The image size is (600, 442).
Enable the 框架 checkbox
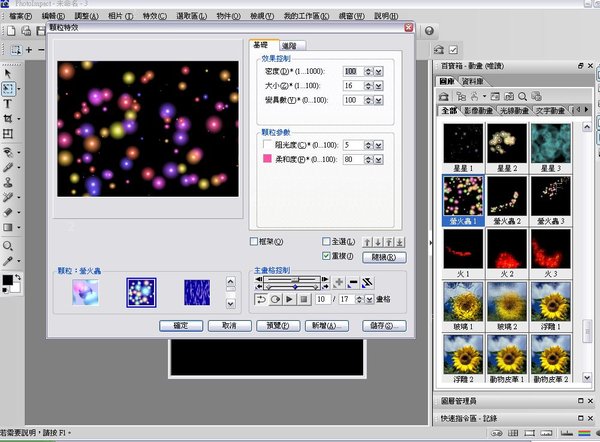point(254,241)
